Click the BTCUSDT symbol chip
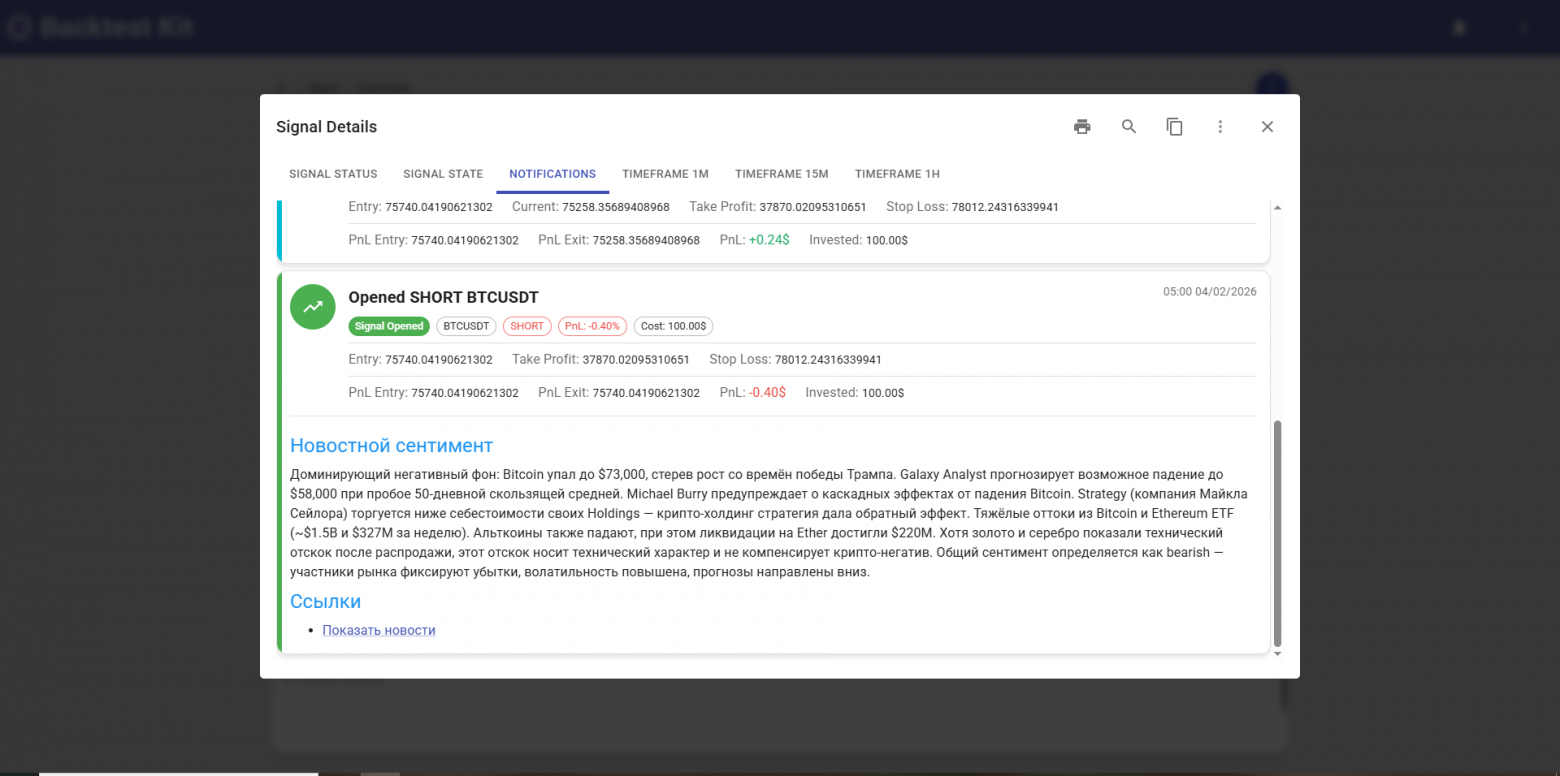 click(x=466, y=326)
